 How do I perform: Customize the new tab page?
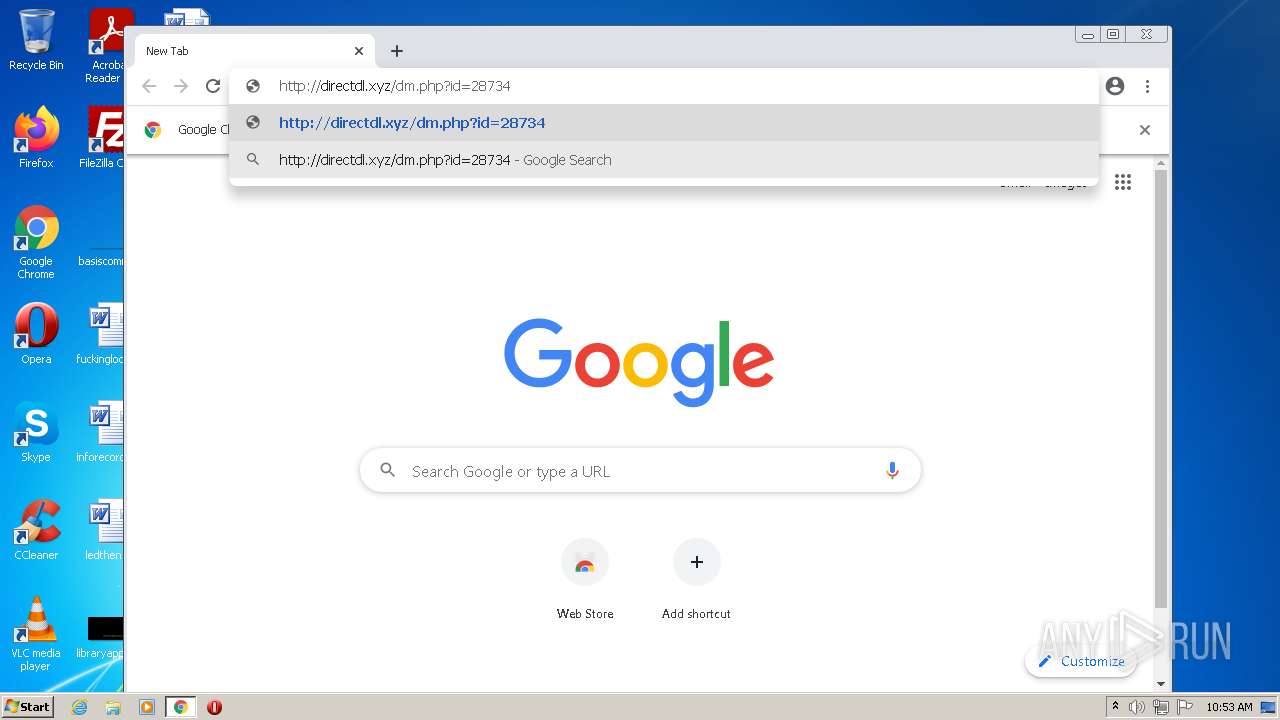coord(1081,661)
